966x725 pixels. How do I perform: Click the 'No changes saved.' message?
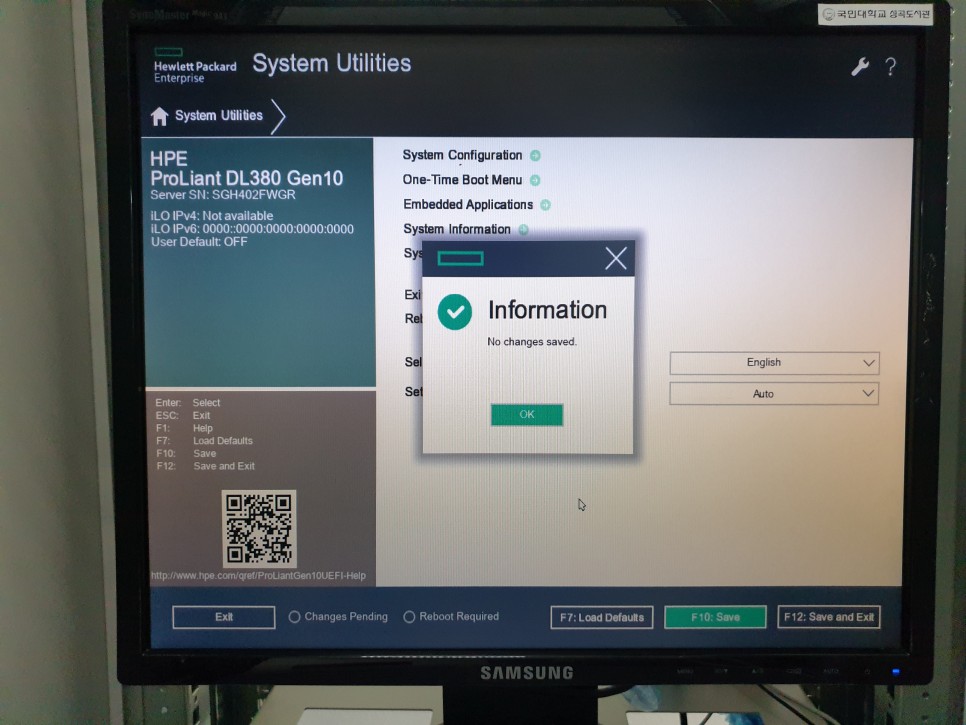532,342
